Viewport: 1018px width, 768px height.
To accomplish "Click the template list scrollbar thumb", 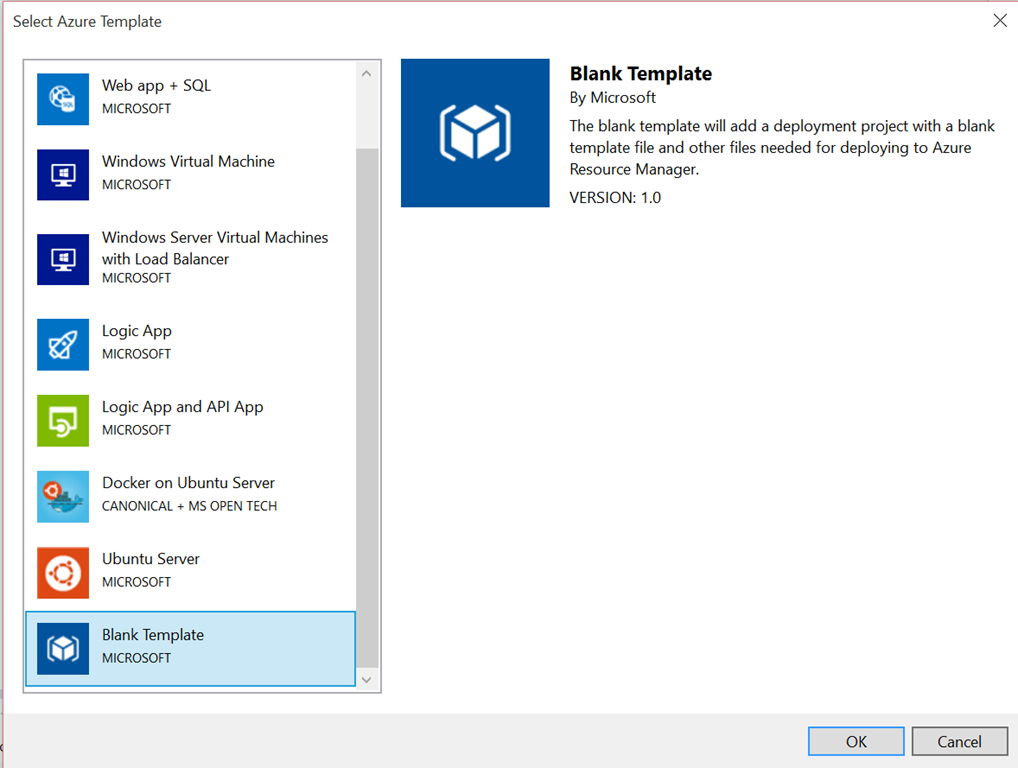I will pos(367,408).
